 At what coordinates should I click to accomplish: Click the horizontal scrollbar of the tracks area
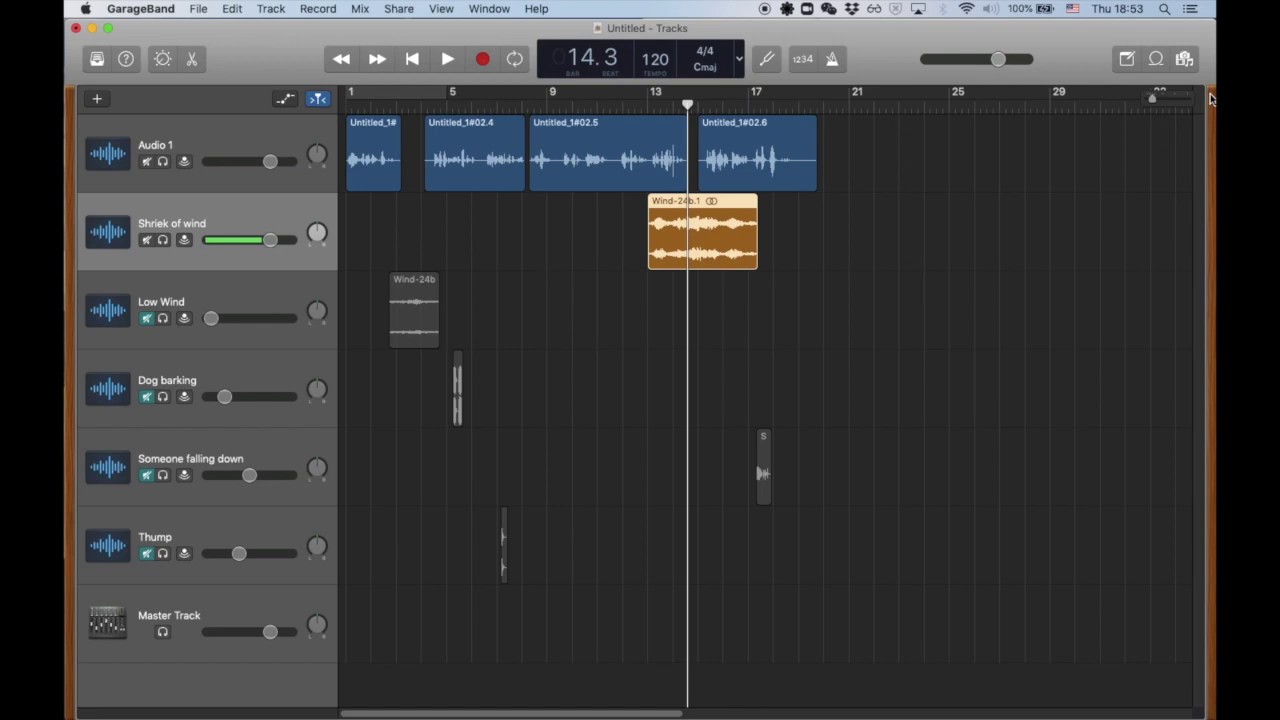click(x=512, y=714)
